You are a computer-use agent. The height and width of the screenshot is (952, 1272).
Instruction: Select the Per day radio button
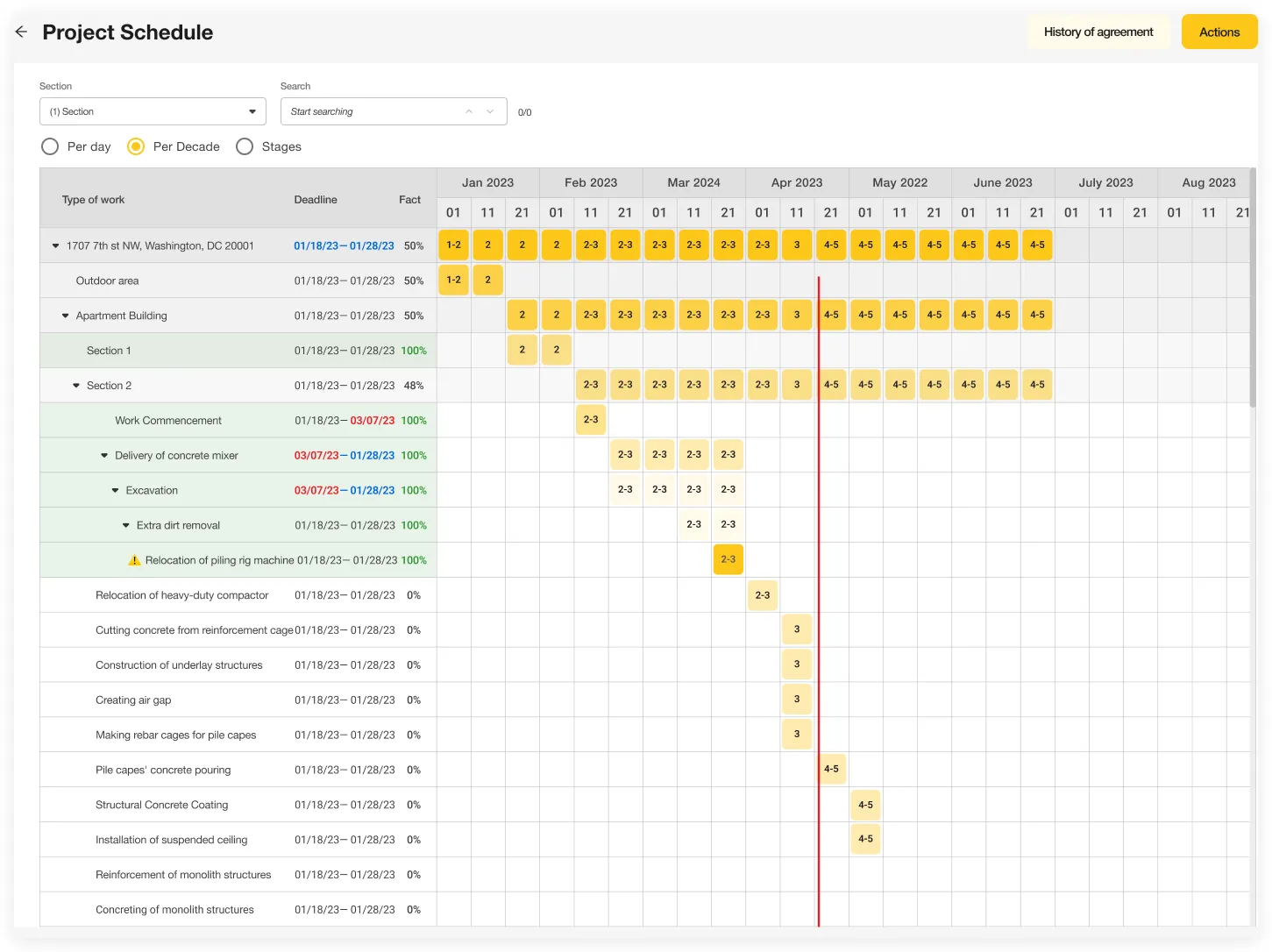(x=50, y=146)
